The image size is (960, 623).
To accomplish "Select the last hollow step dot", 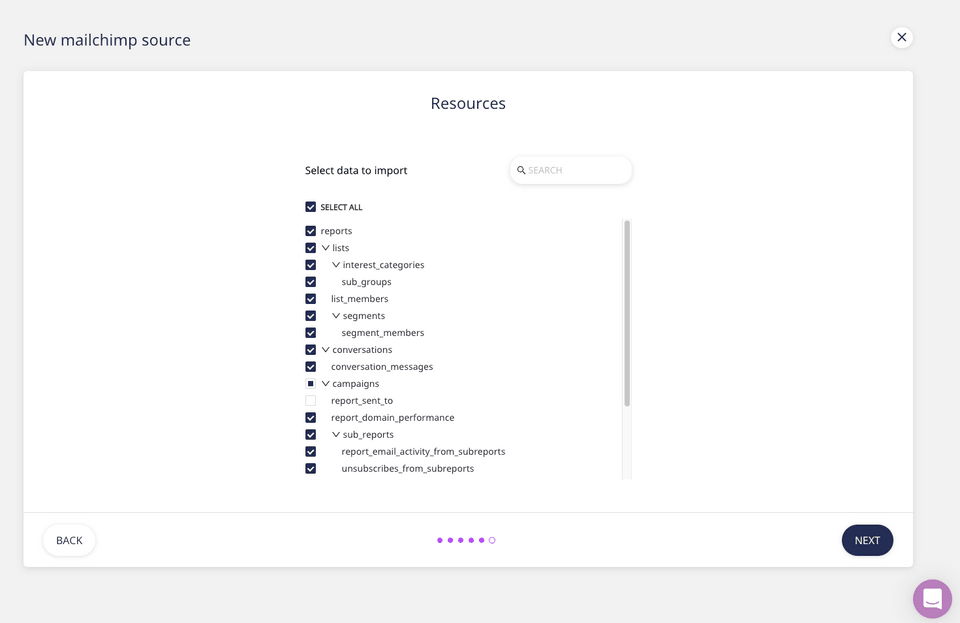I will [492, 540].
